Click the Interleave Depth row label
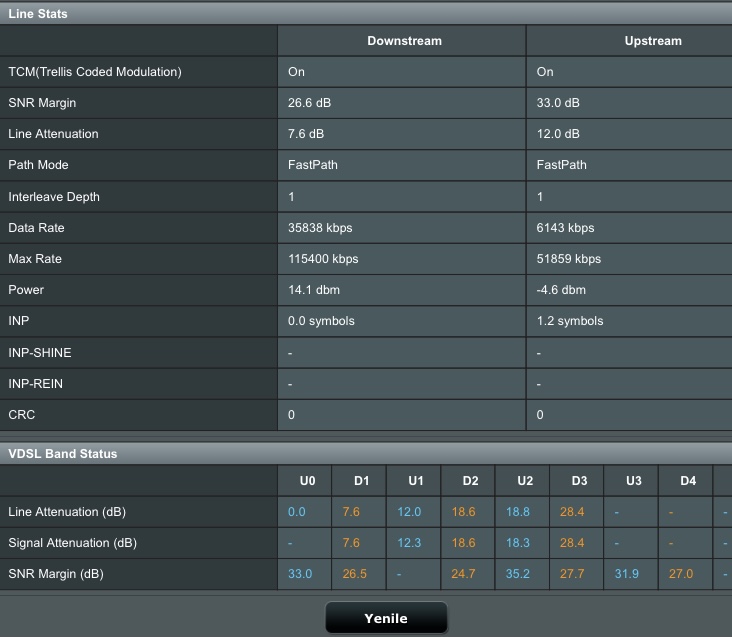This screenshot has height=637, width=732. click(x=54, y=196)
